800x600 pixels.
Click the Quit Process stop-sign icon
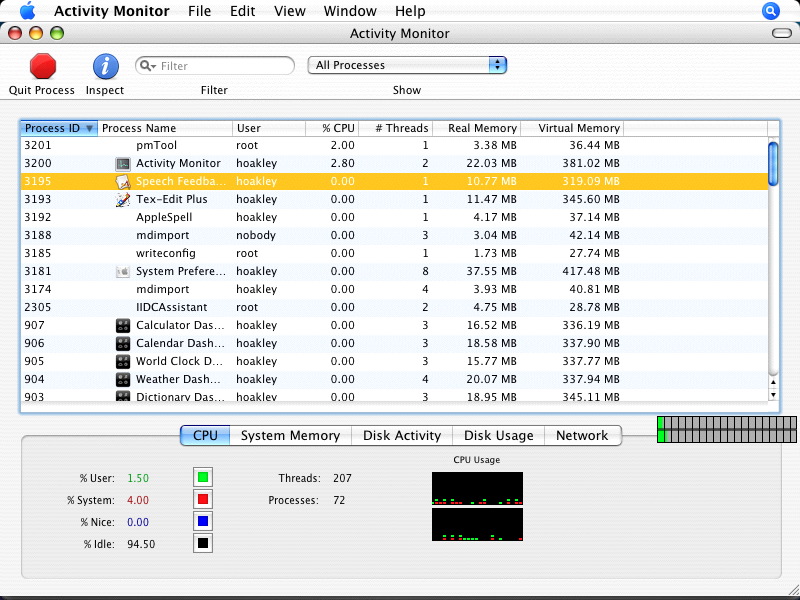click(x=43, y=67)
